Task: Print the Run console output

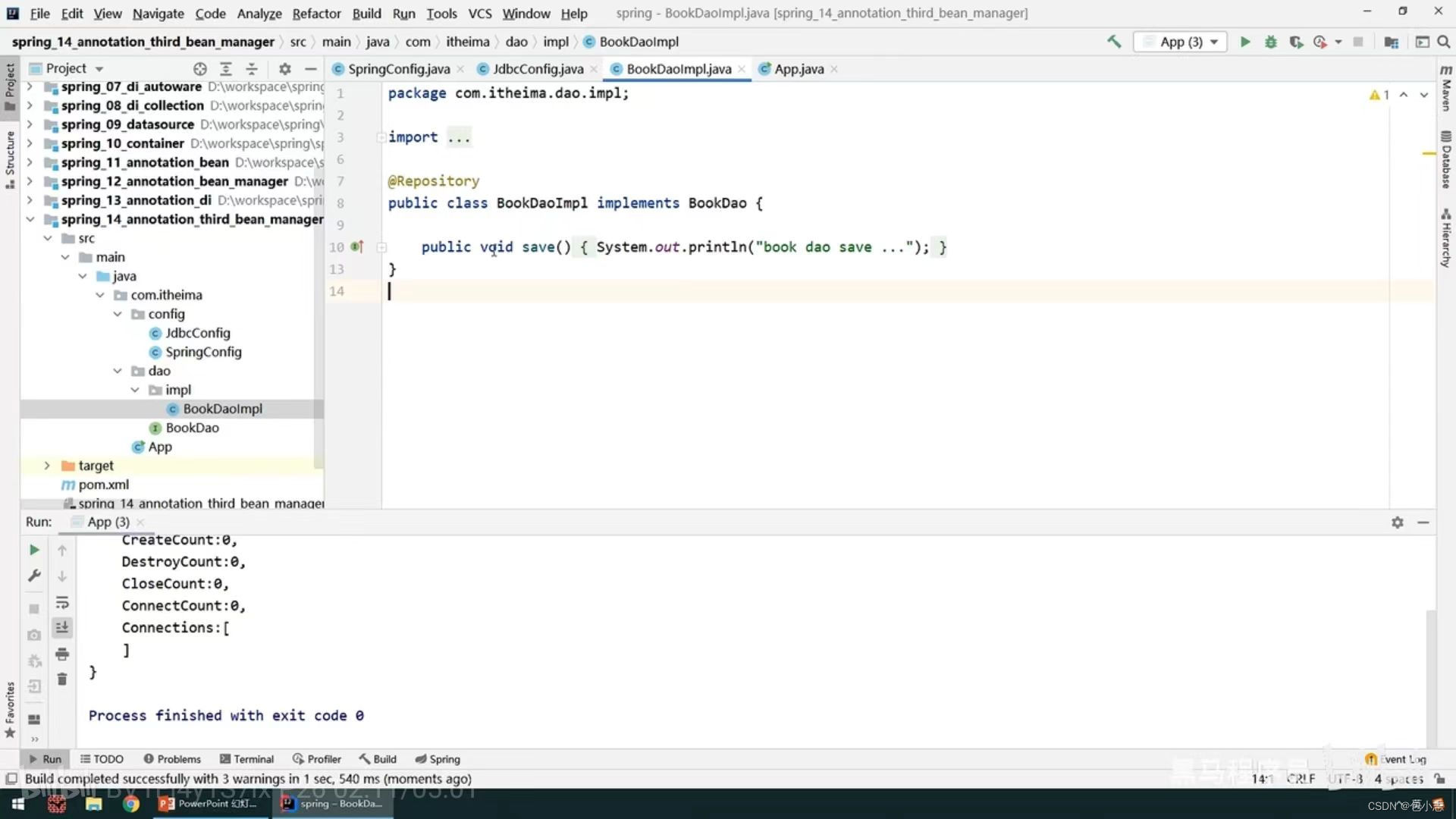Action: pyautogui.click(x=62, y=654)
